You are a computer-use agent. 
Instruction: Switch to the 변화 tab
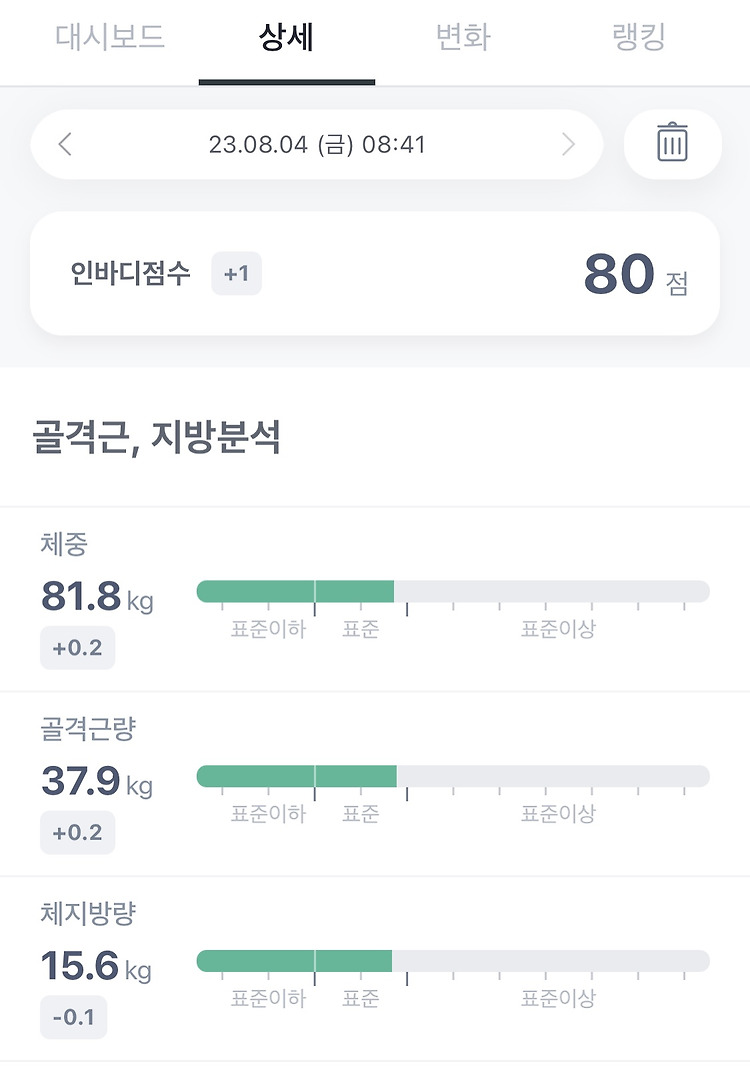click(x=463, y=38)
